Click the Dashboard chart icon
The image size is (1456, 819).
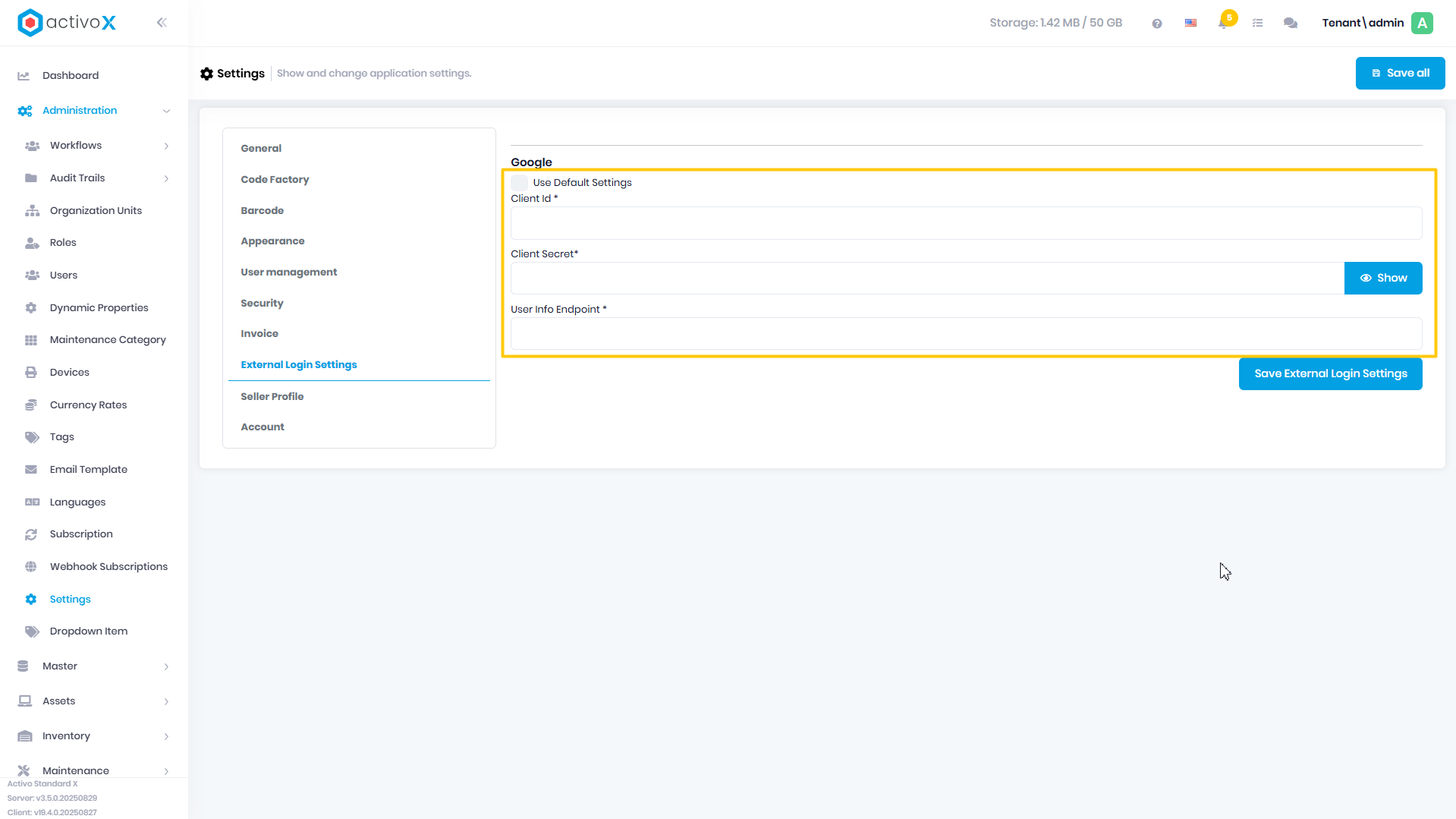(24, 76)
